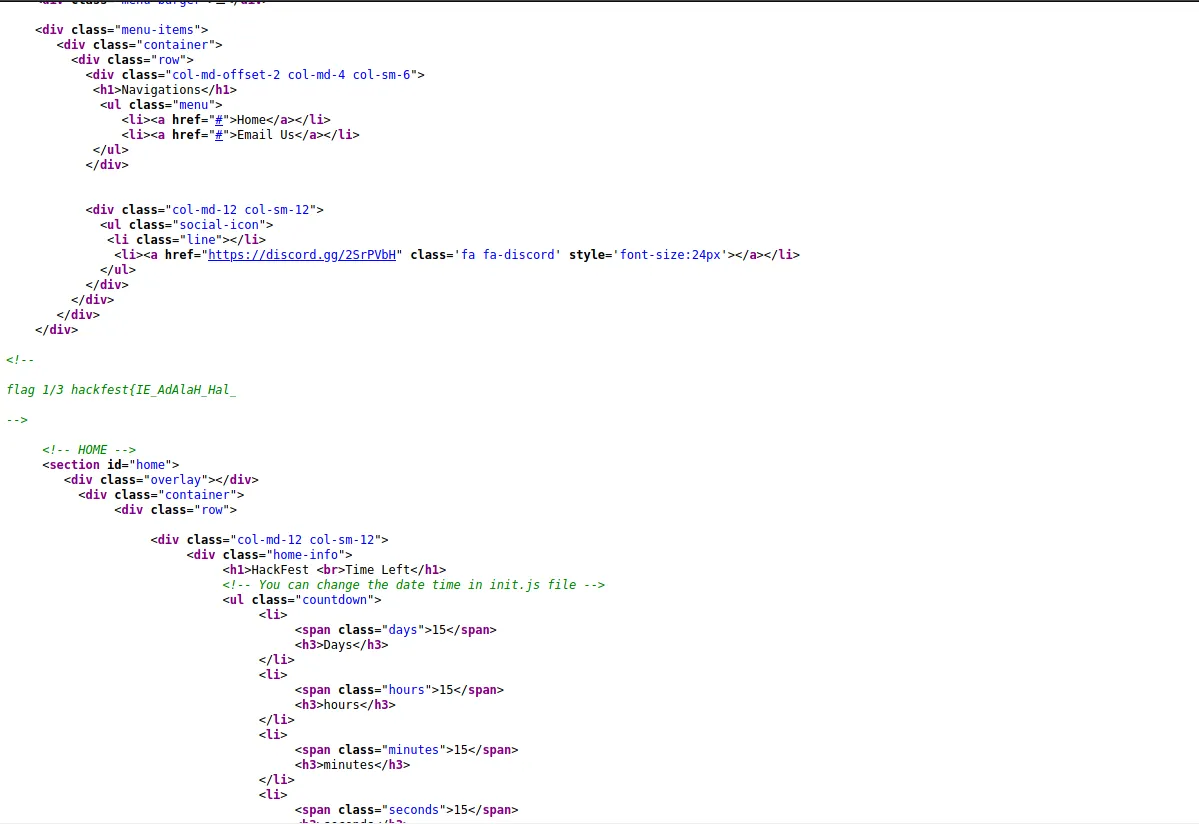The image size is (1199, 824).
Task: Select the countdown ul class name
Action: (x=334, y=600)
